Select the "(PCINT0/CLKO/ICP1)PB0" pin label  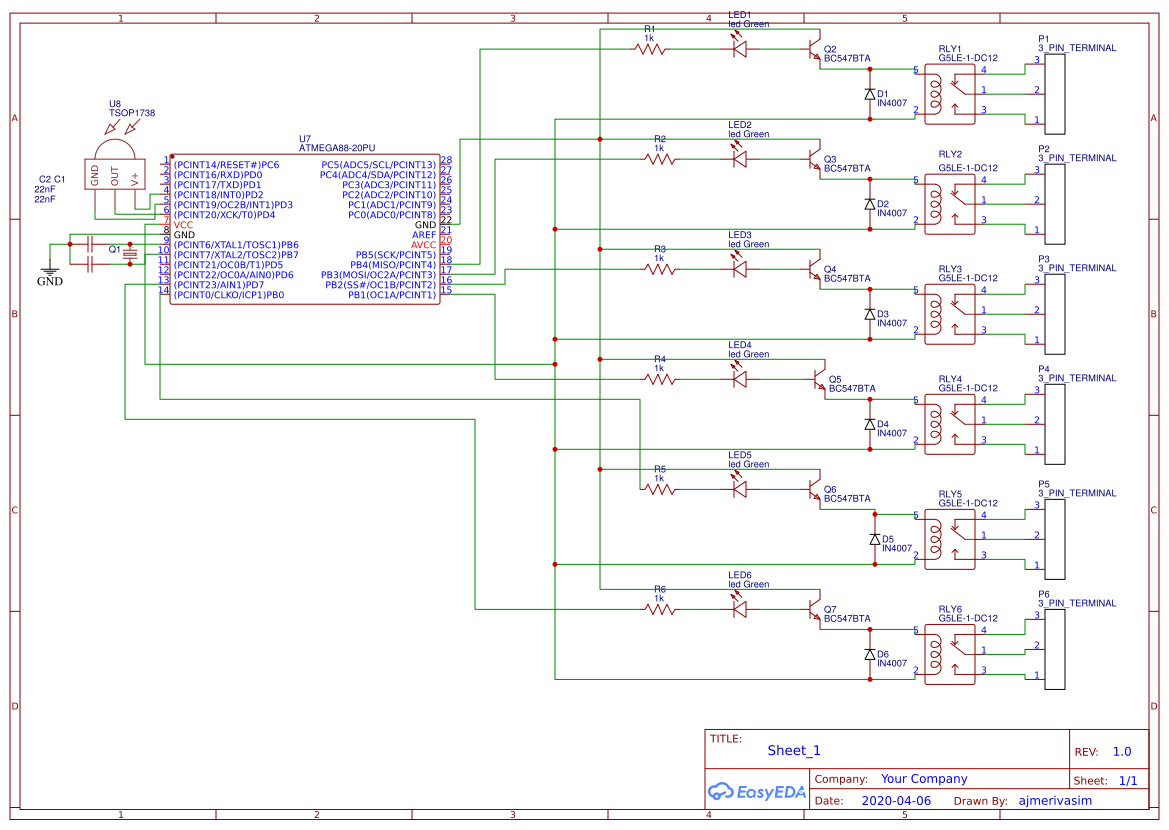[229, 295]
